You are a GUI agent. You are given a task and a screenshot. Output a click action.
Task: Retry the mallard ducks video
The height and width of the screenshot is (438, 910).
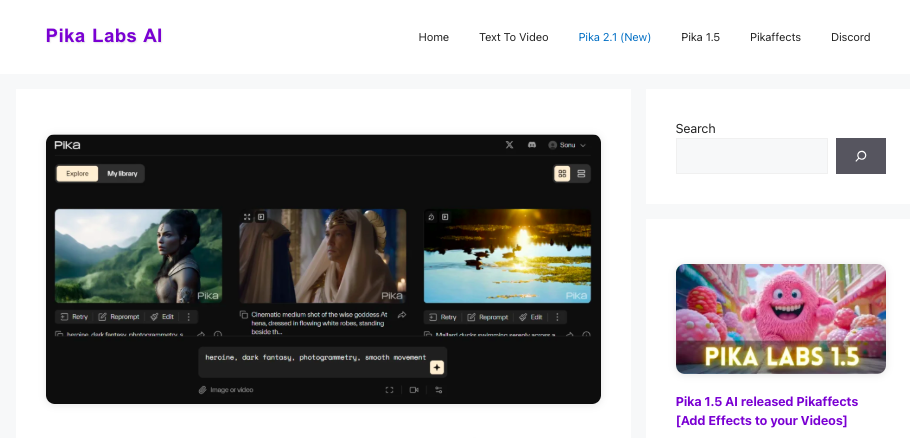pyautogui.click(x=442, y=317)
